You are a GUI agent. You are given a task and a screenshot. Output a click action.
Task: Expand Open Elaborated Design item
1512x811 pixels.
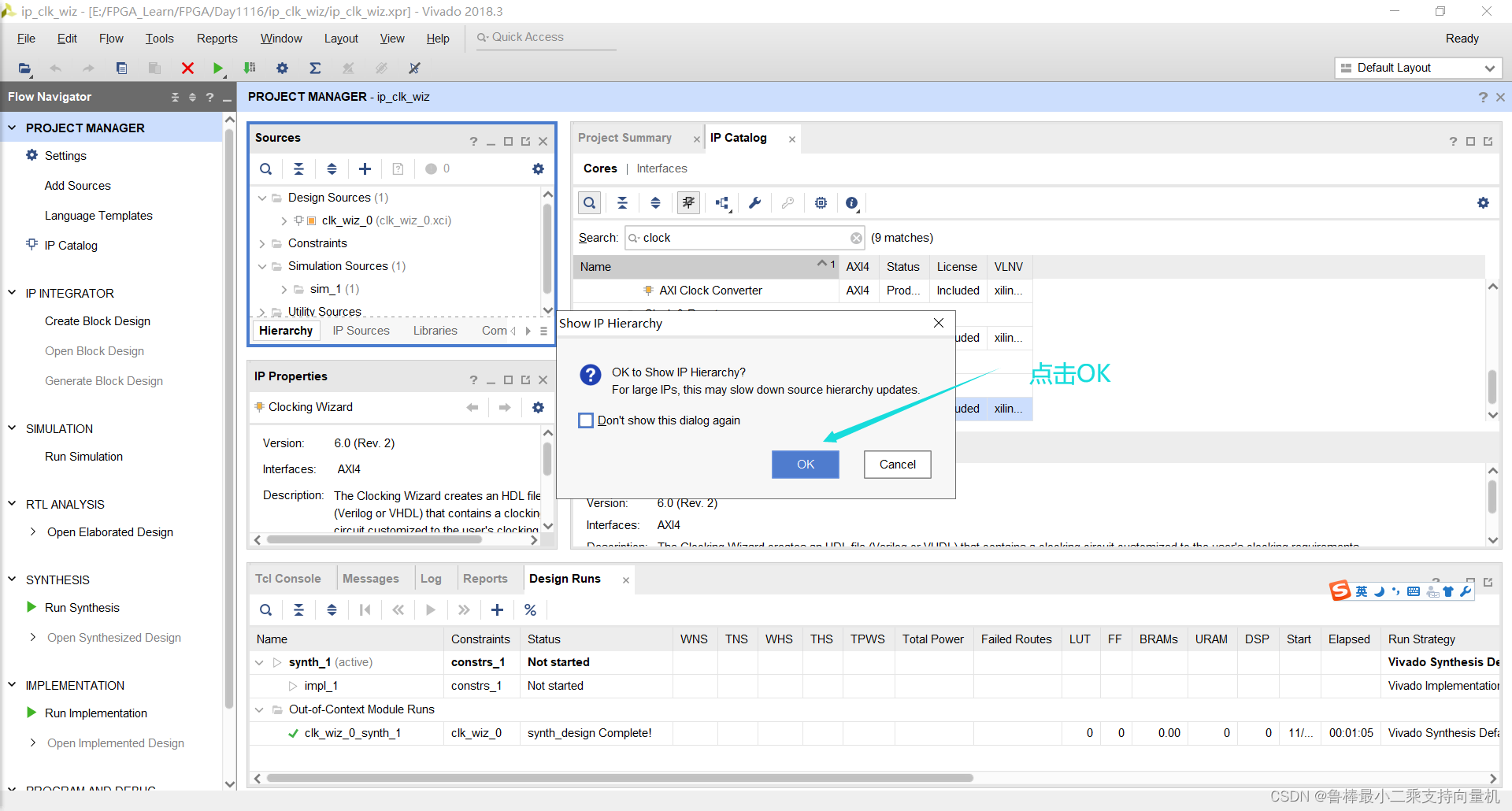tap(33, 532)
